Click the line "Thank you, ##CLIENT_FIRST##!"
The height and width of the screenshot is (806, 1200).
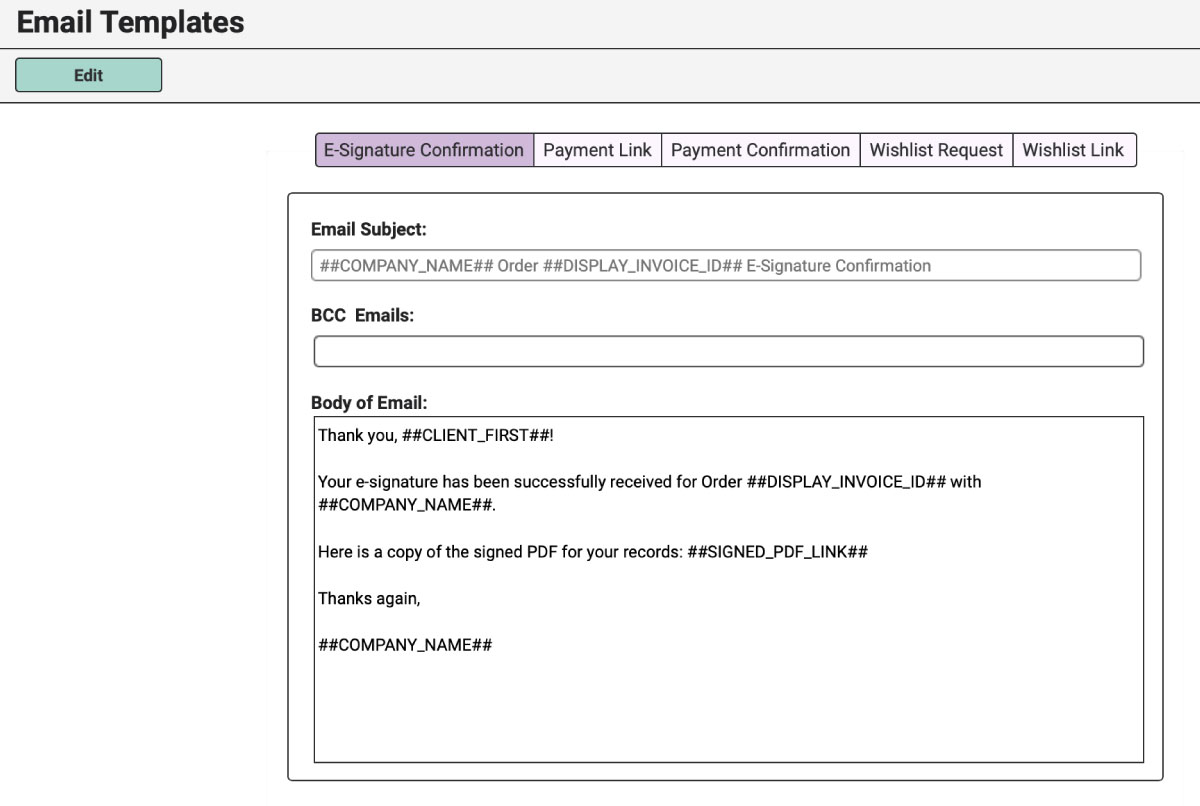pyautogui.click(x=435, y=435)
